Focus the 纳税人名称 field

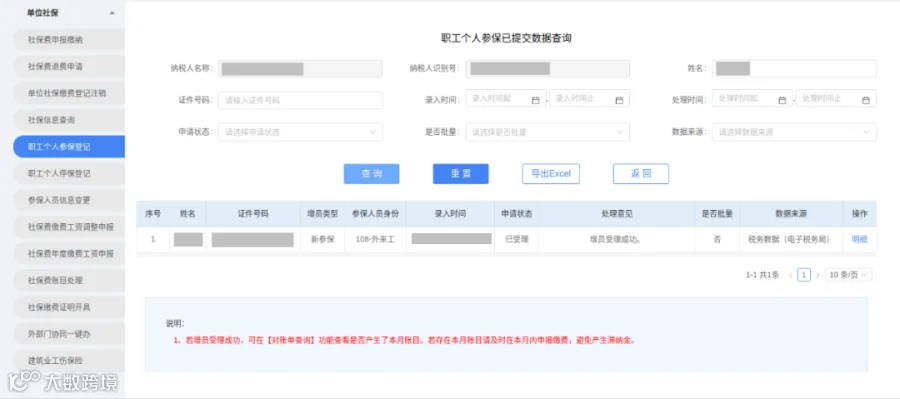coord(300,69)
